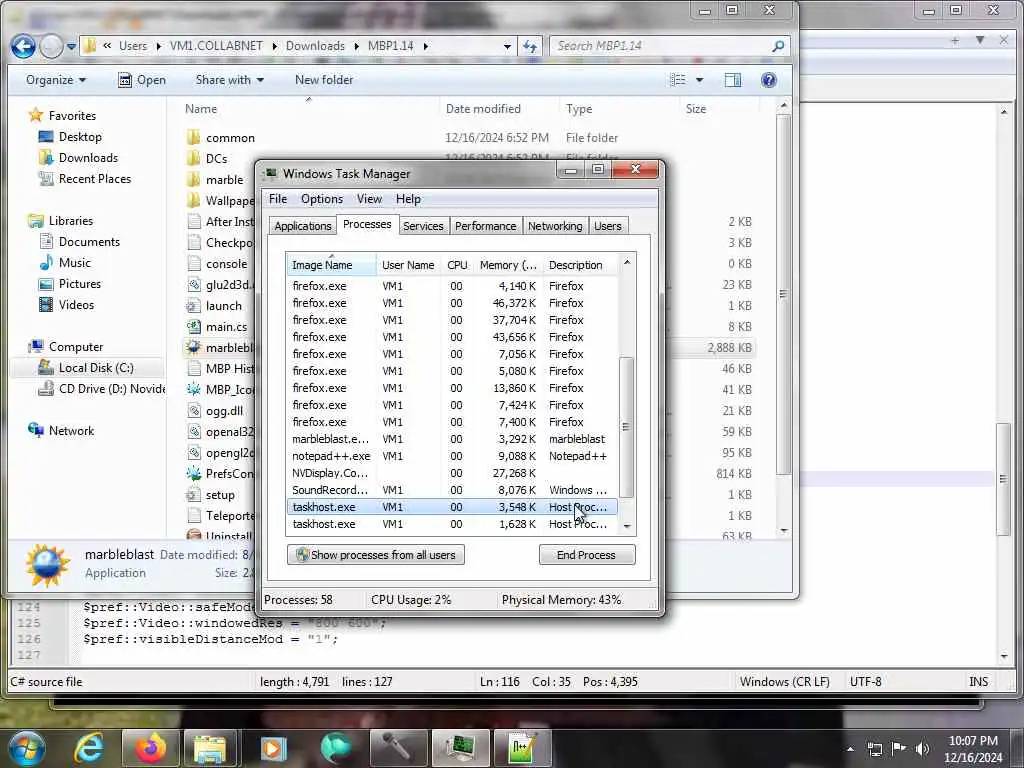The width and height of the screenshot is (1024, 768).
Task: Select the DCs folder icon
Action: point(193,159)
